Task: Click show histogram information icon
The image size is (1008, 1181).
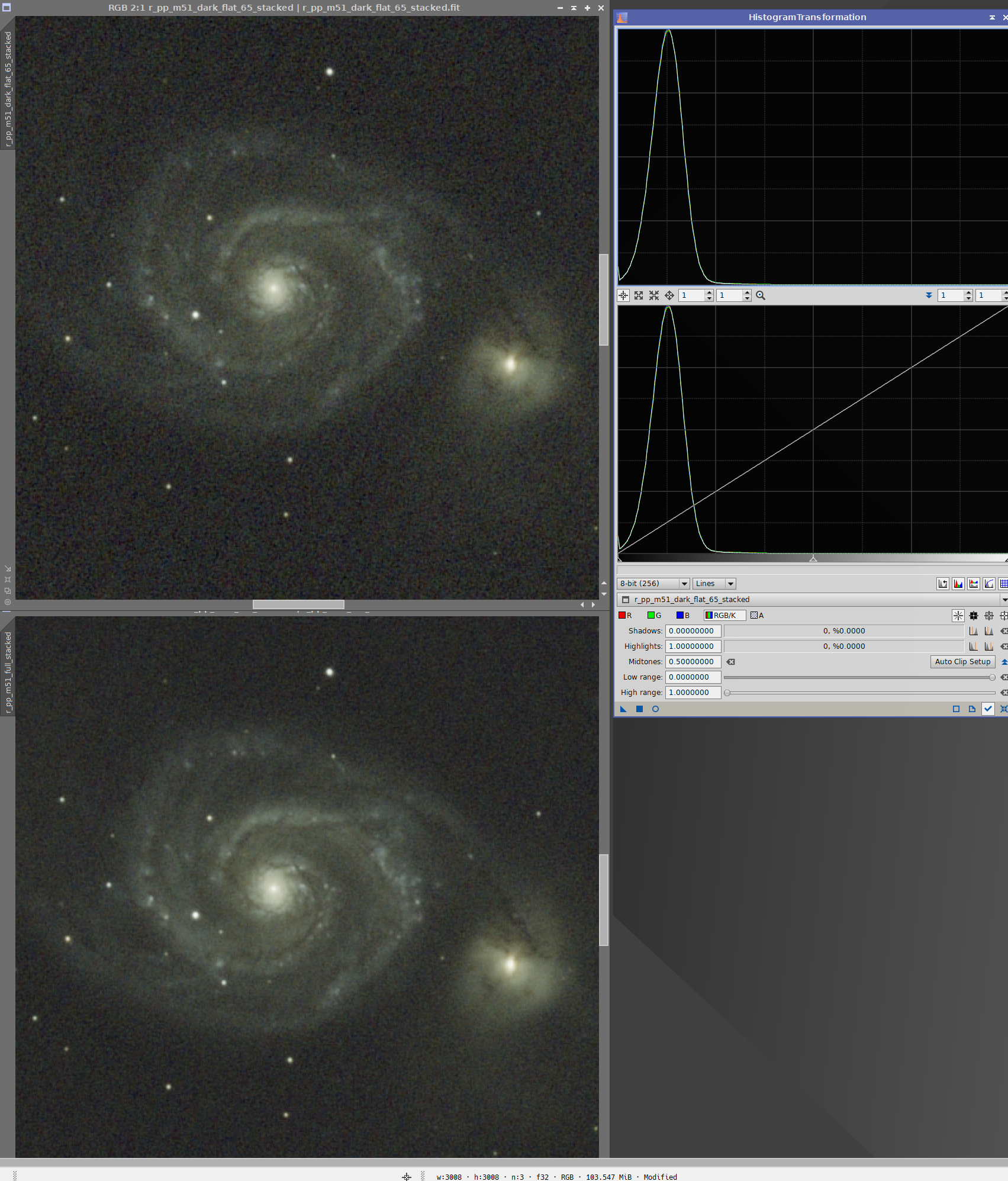Action: click(974, 584)
